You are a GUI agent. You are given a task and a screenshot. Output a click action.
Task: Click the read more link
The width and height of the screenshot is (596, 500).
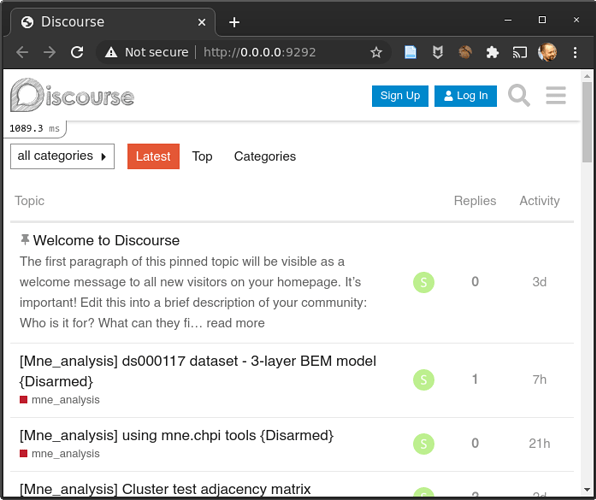tap(236, 323)
